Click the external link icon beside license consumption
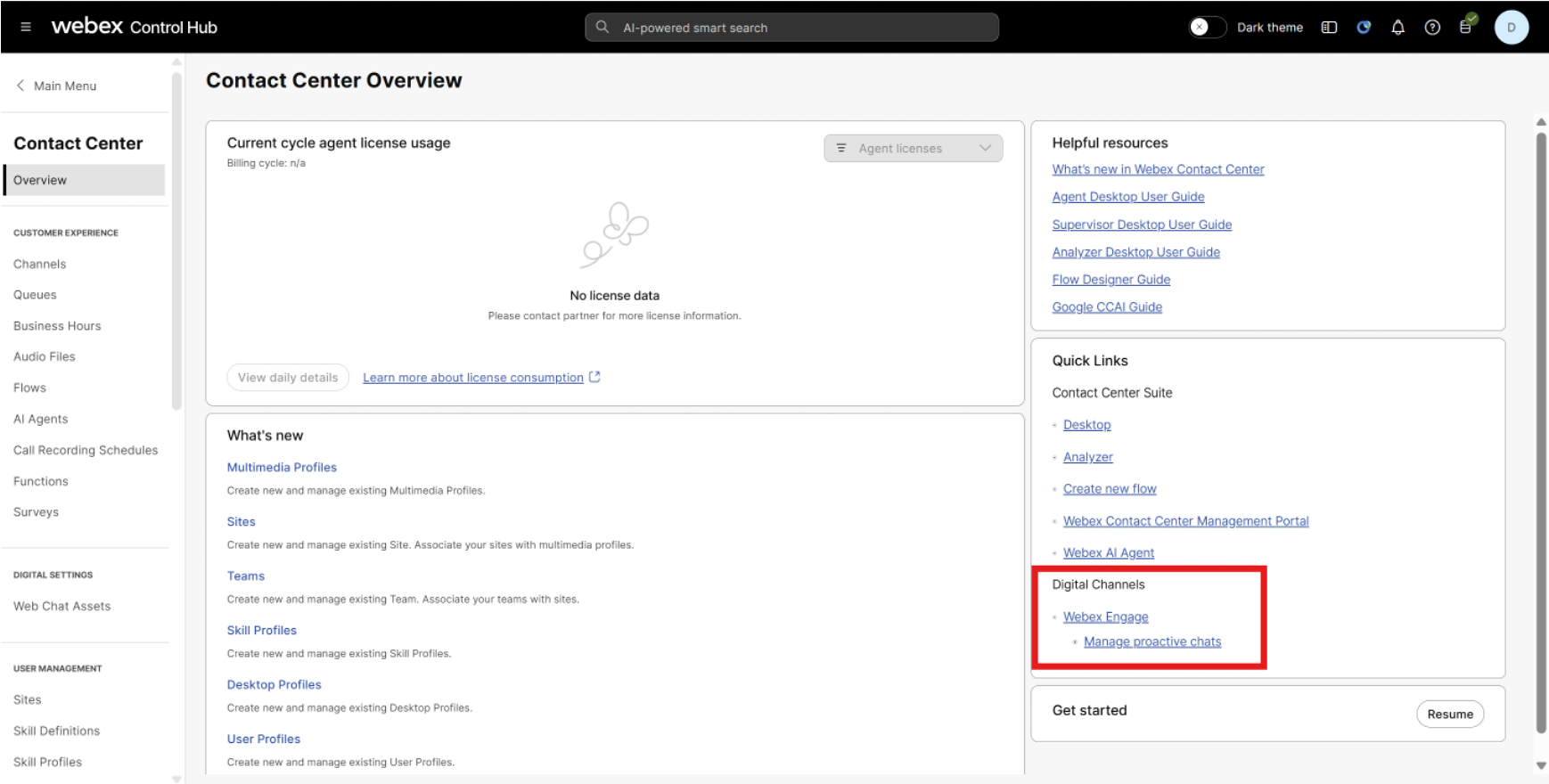 (594, 377)
